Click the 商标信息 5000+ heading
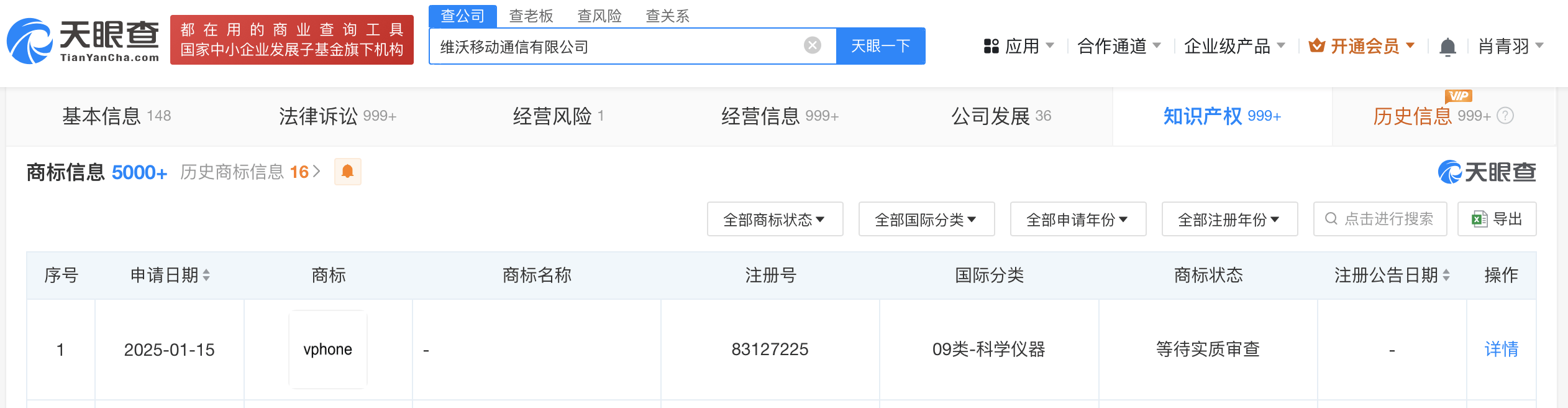Screen dimensions: 1568x408 97,172
